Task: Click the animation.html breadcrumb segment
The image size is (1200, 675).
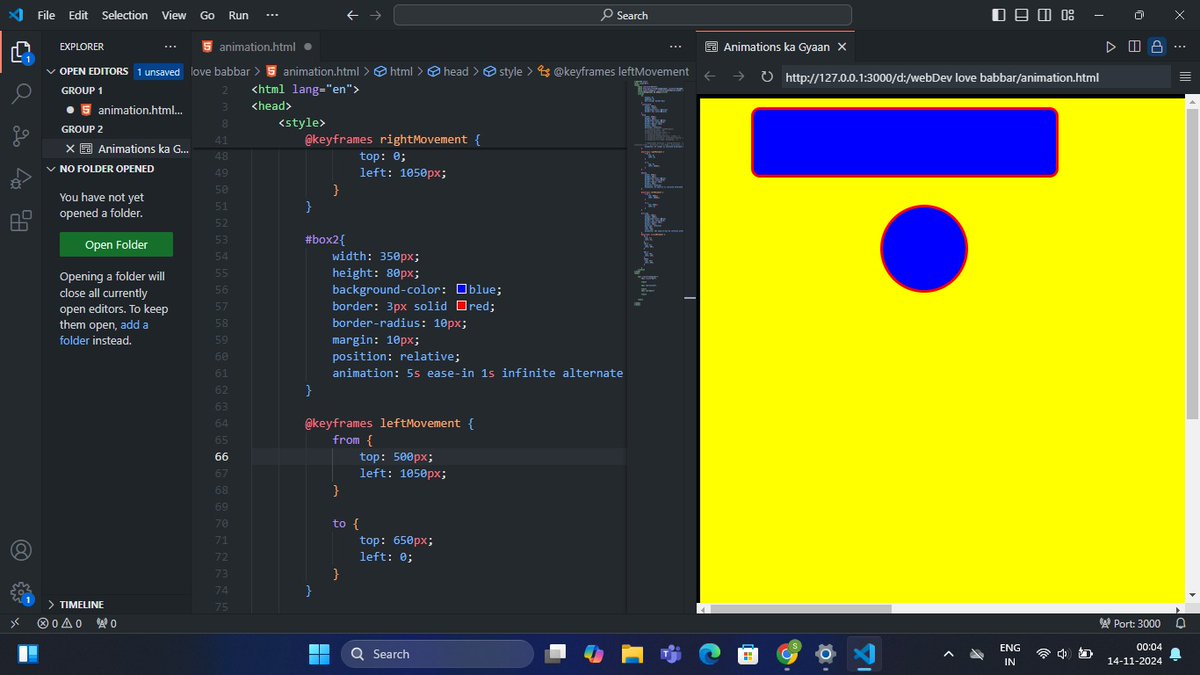Action: click(313, 71)
